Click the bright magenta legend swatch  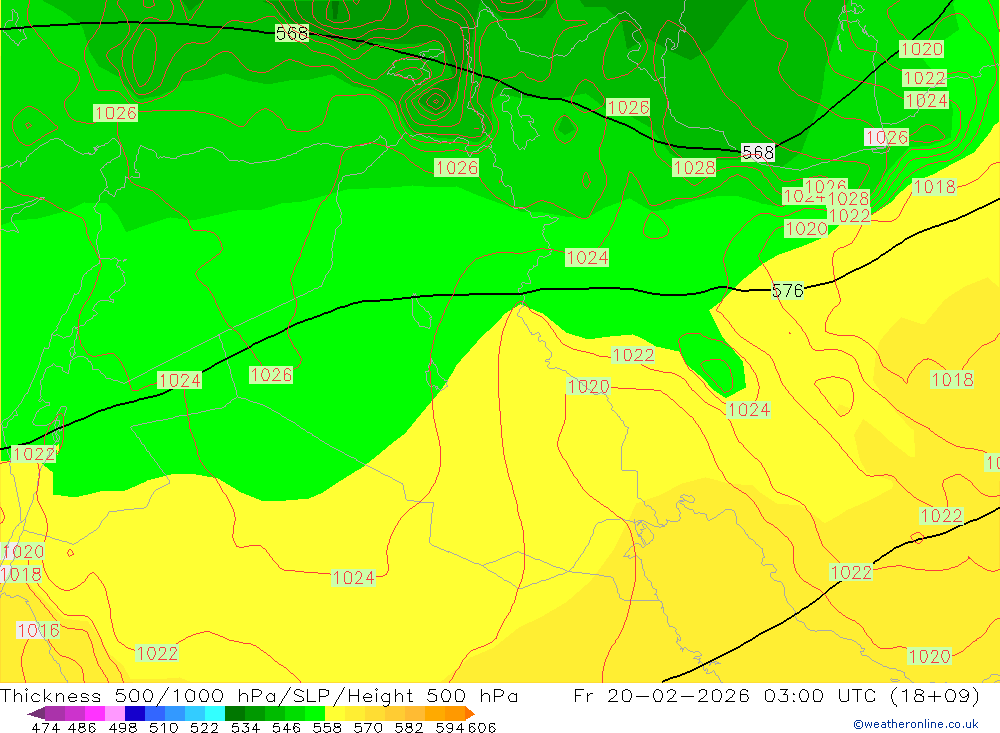click(x=94, y=713)
